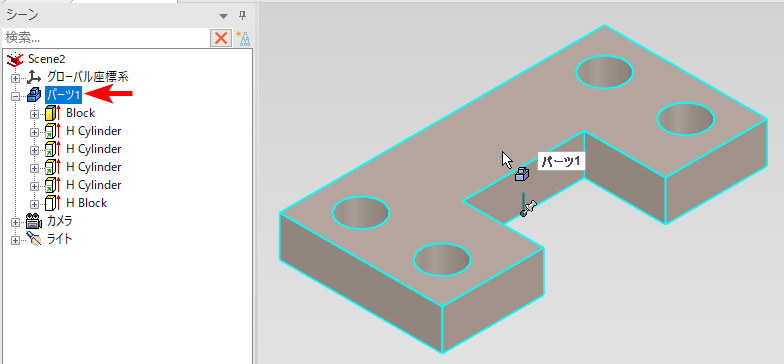784x364 pixels.
Task: Click the カメラ camera icon
Action: pos(34,221)
